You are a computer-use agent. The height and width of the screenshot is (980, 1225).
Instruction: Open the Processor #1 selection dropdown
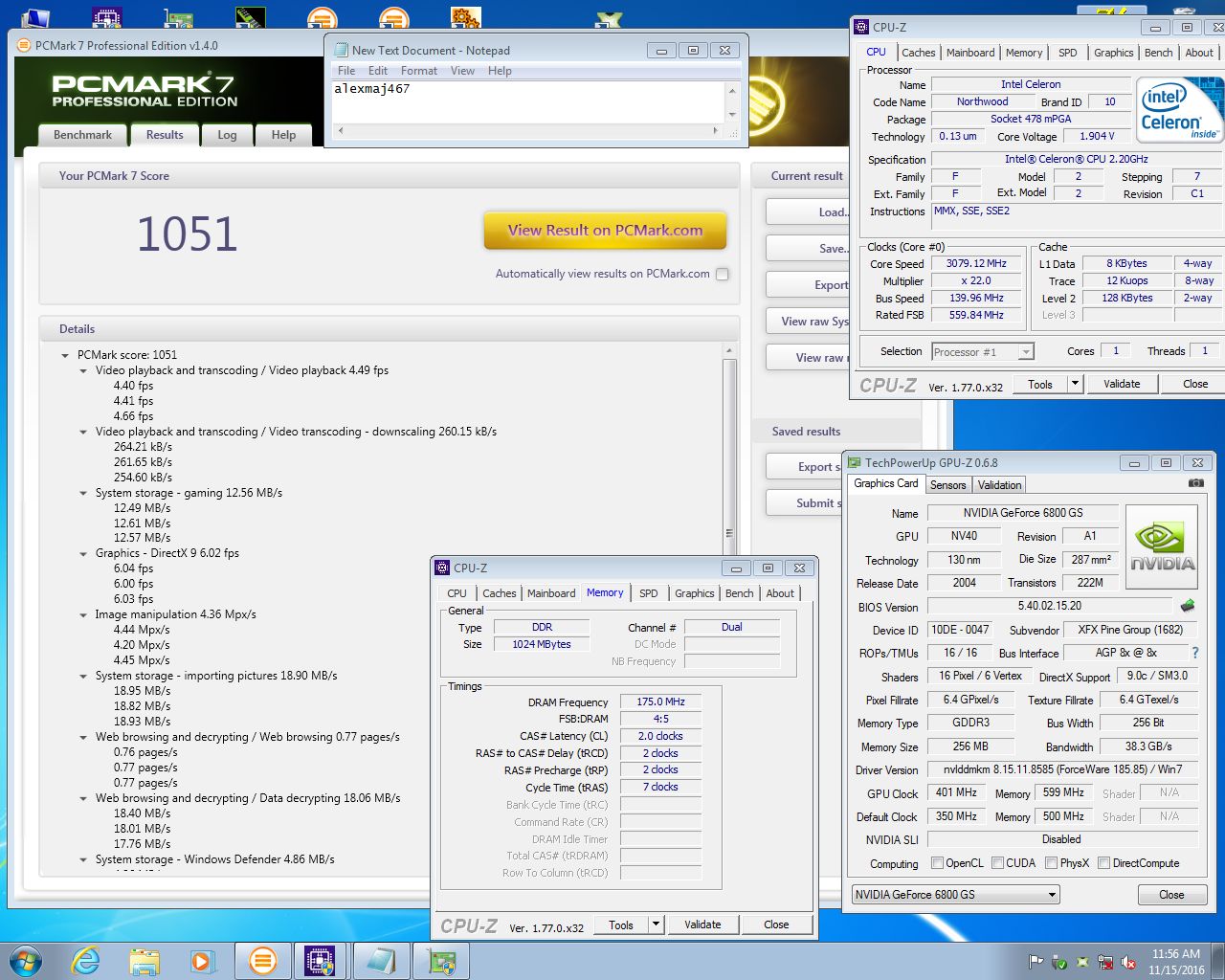coord(983,352)
